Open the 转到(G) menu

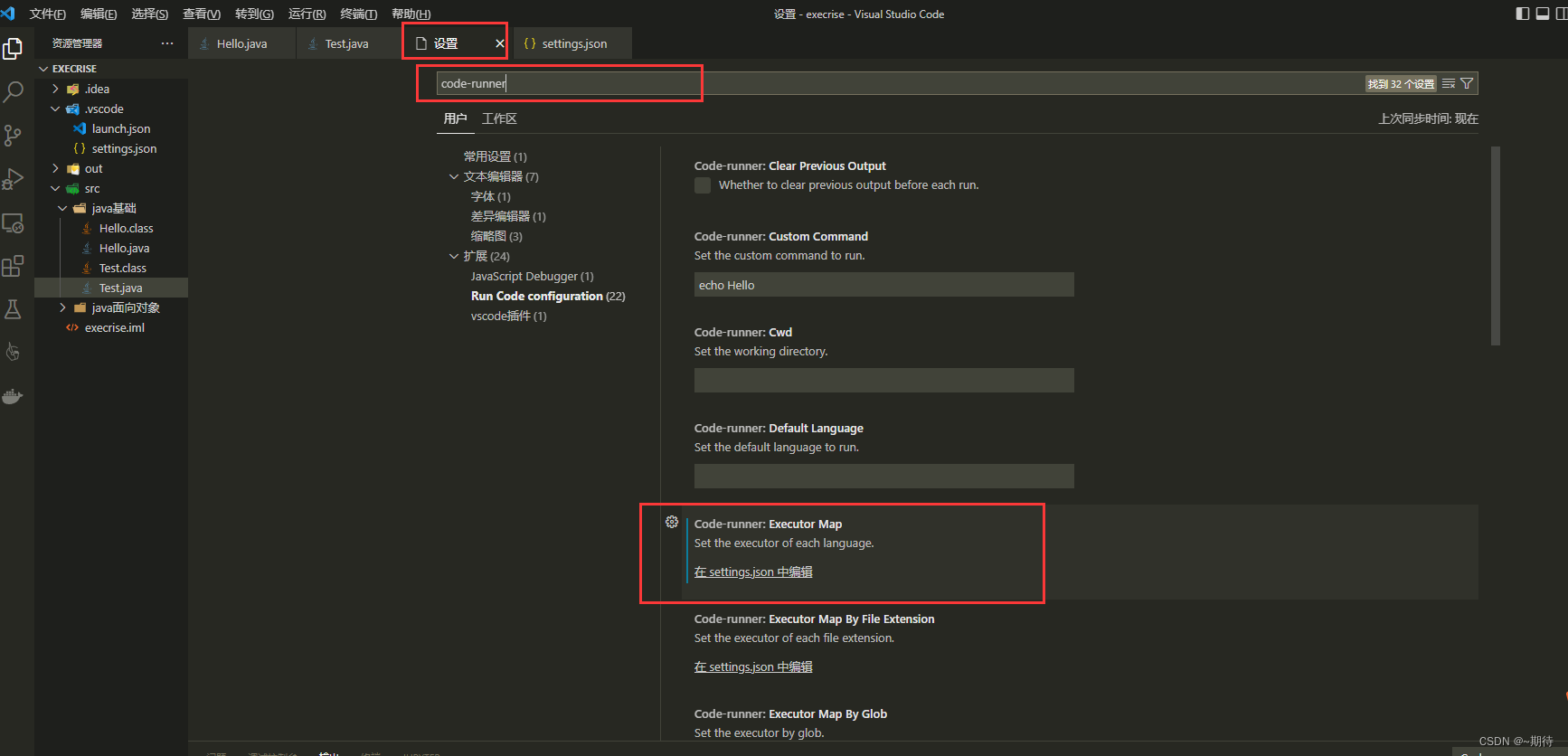point(254,14)
